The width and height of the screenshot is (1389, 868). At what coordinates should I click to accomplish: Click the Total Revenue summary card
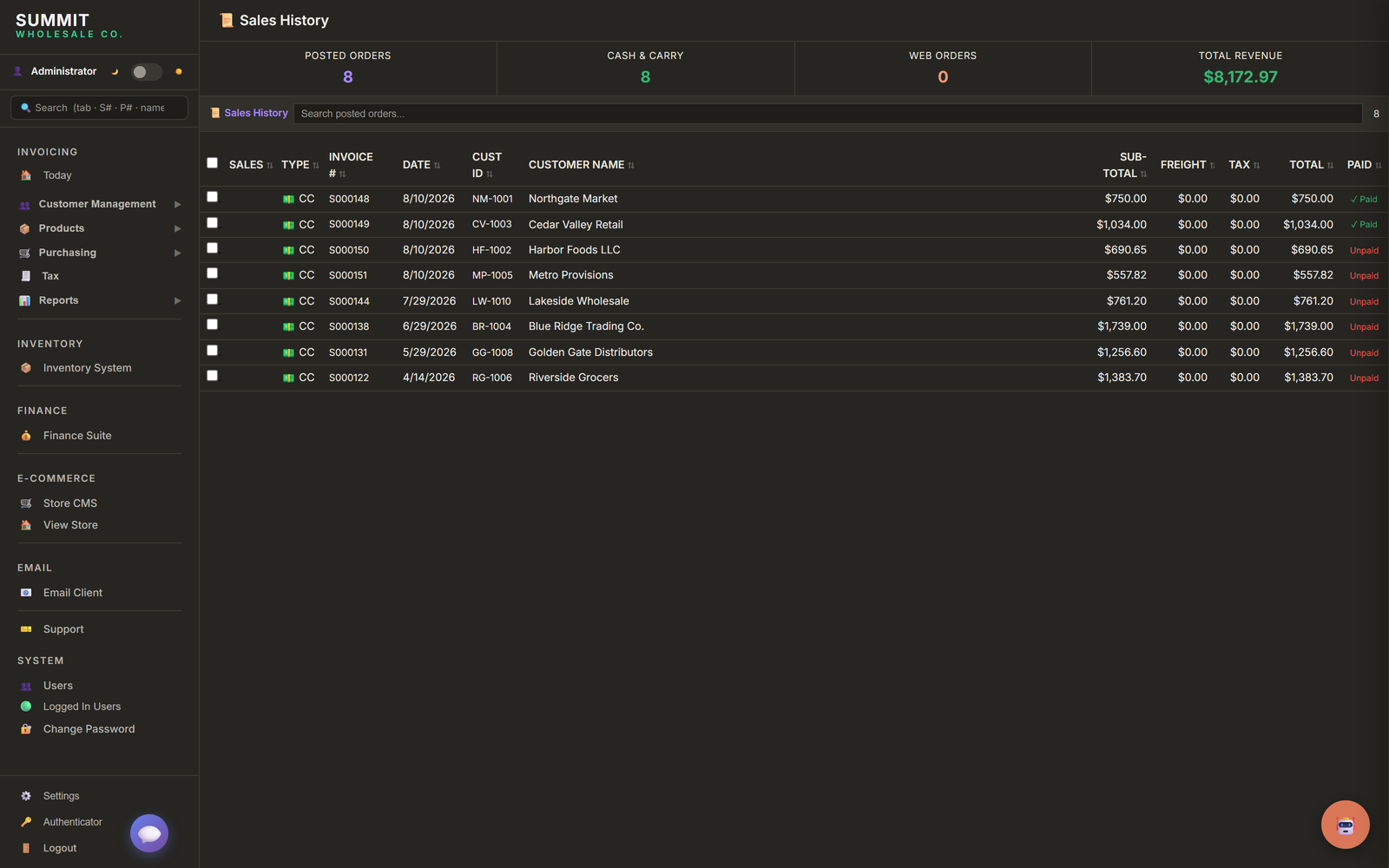point(1241,69)
